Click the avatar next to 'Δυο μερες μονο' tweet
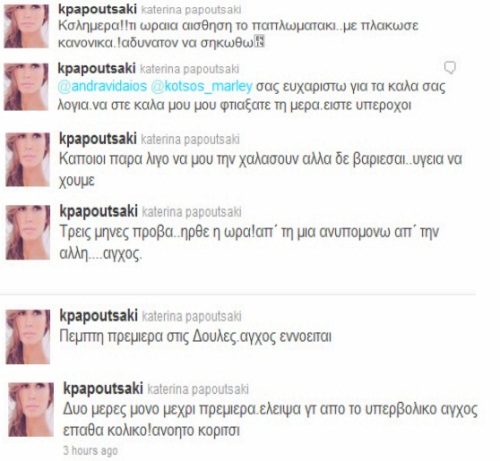 [x=31, y=409]
